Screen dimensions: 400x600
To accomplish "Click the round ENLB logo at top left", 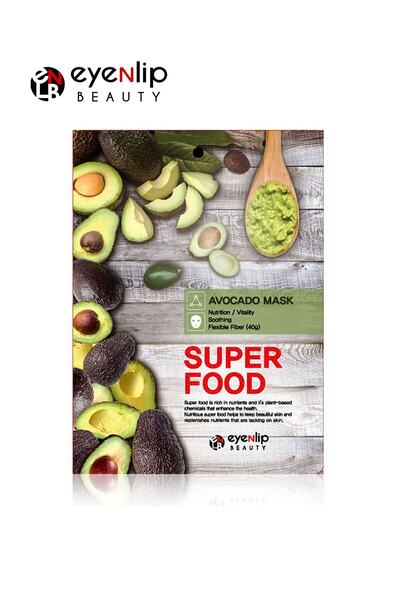I will pyautogui.click(x=47, y=84).
